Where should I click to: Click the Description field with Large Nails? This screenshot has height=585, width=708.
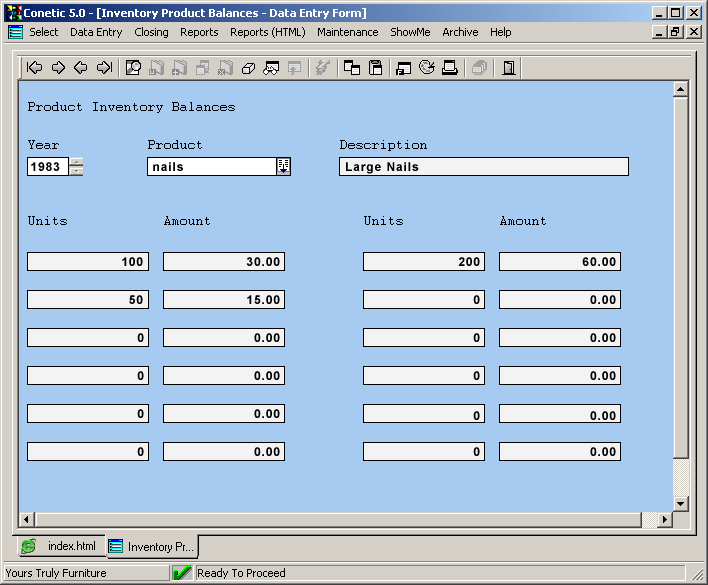tap(484, 167)
